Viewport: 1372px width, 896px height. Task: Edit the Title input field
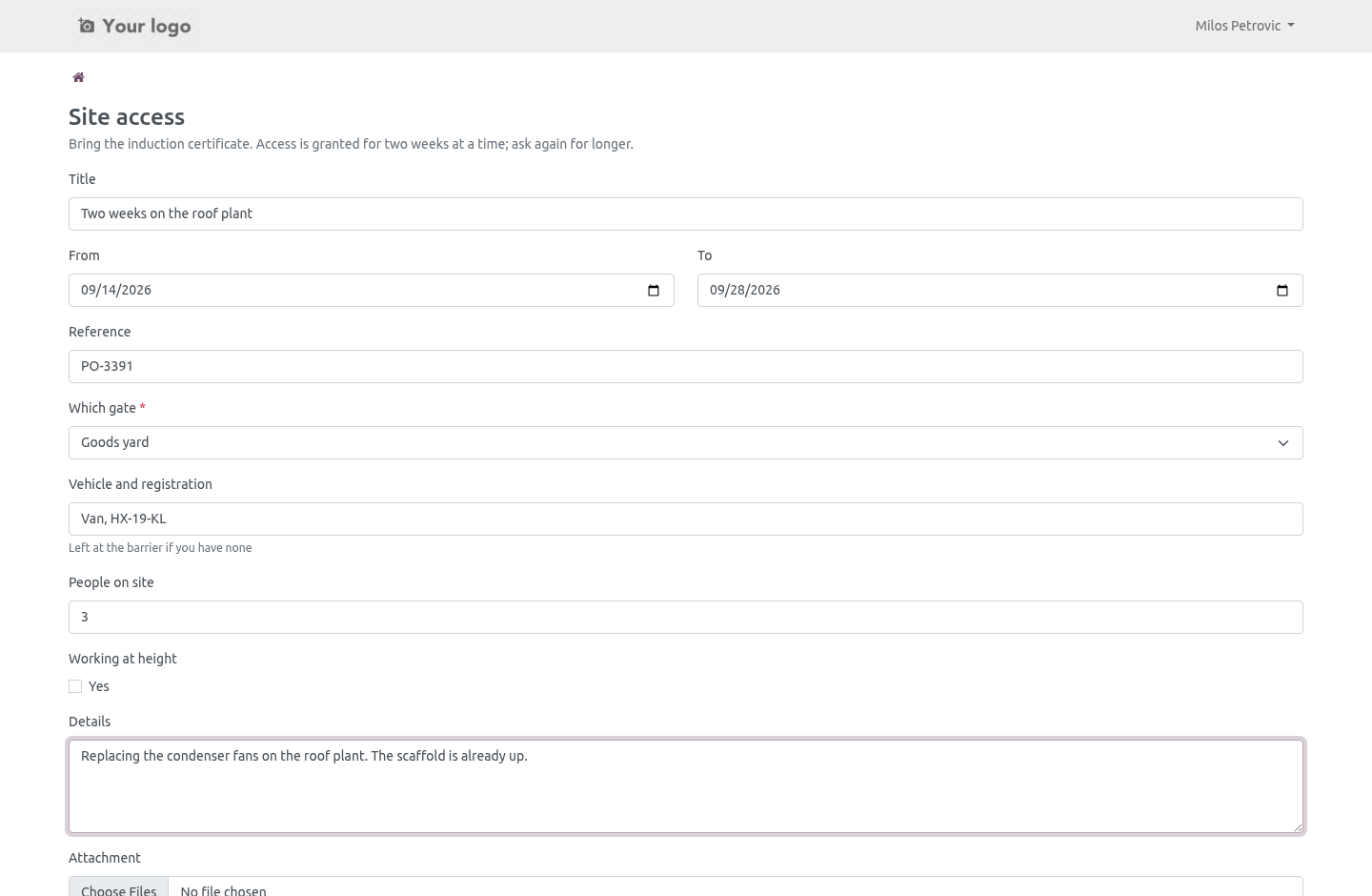coord(686,214)
